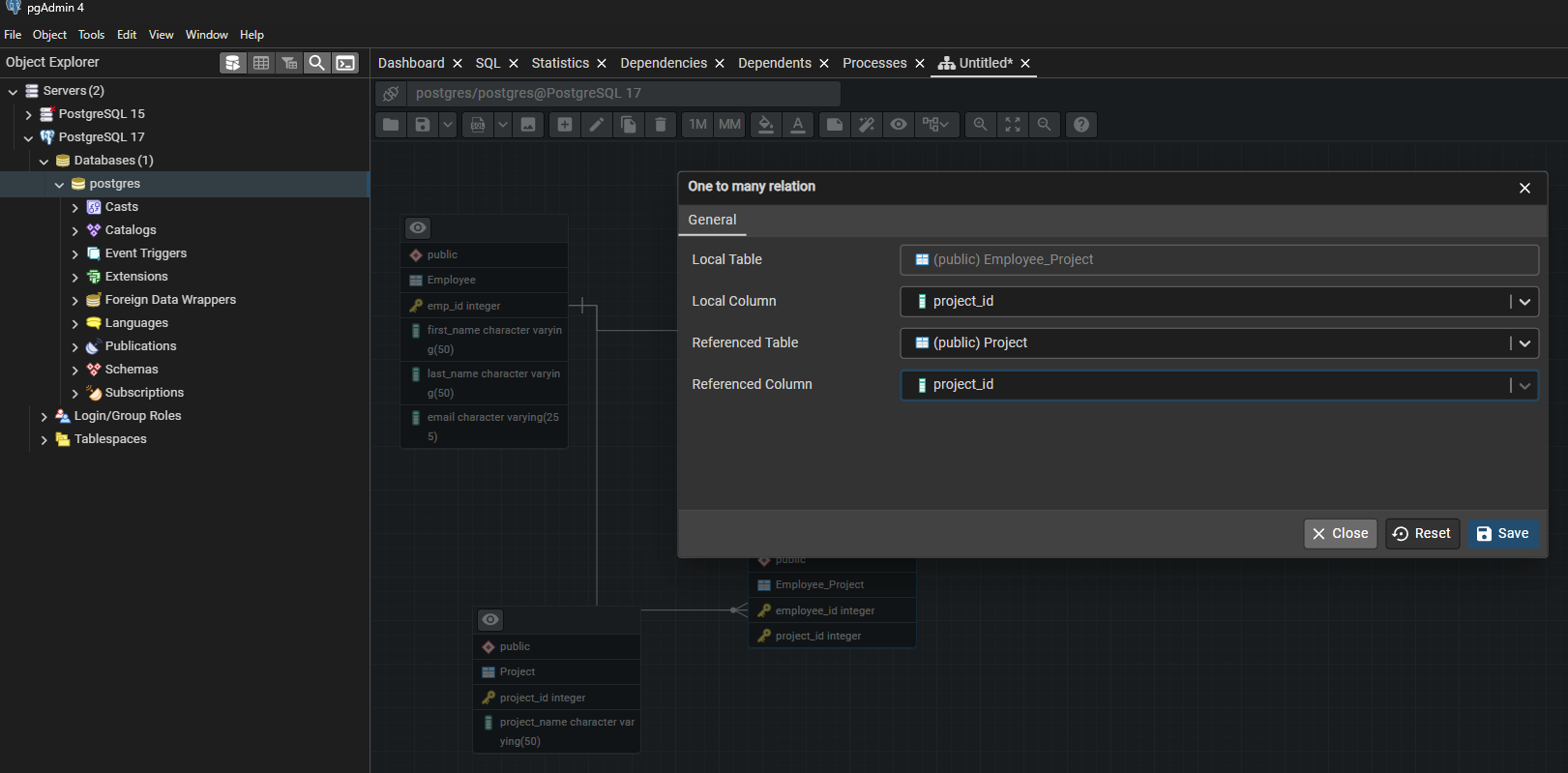The width and height of the screenshot is (1568, 773).
Task: Click the Reset button in dialog
Action: [x=1422, y=534]
